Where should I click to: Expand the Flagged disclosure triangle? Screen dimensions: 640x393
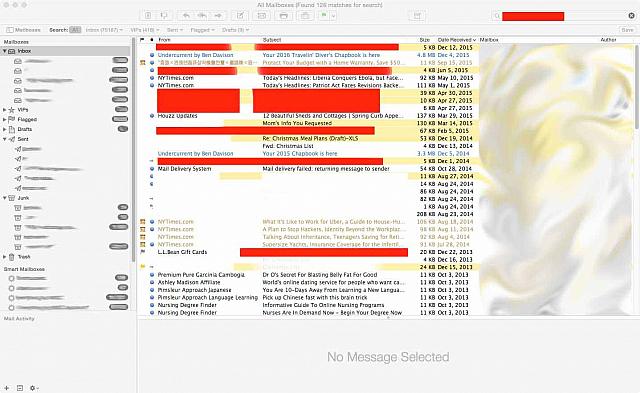click(x=4, y=120)
